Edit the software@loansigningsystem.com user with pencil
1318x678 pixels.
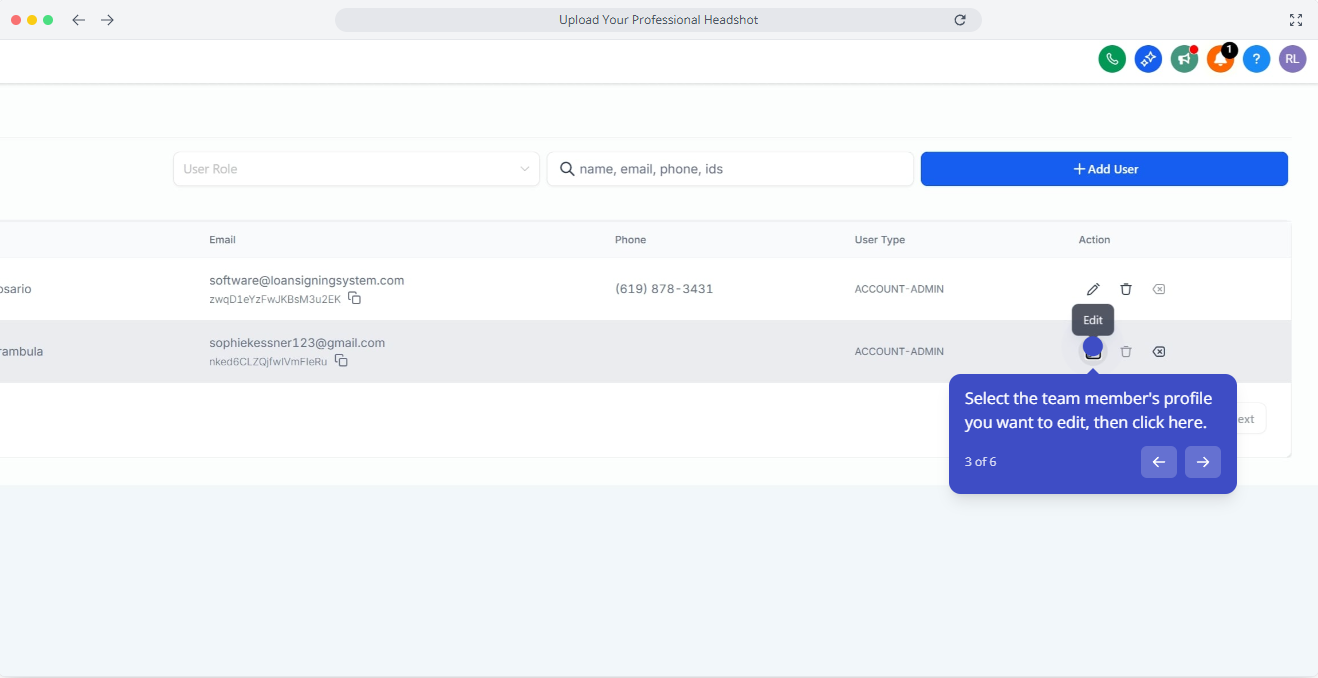(1093, 289)
